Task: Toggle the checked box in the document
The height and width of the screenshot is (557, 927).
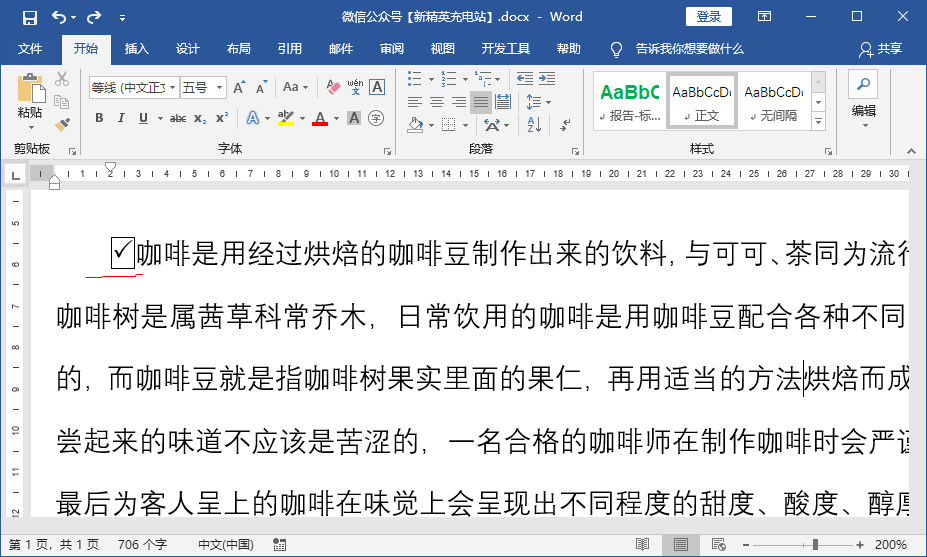Action: tap(123, 253)
